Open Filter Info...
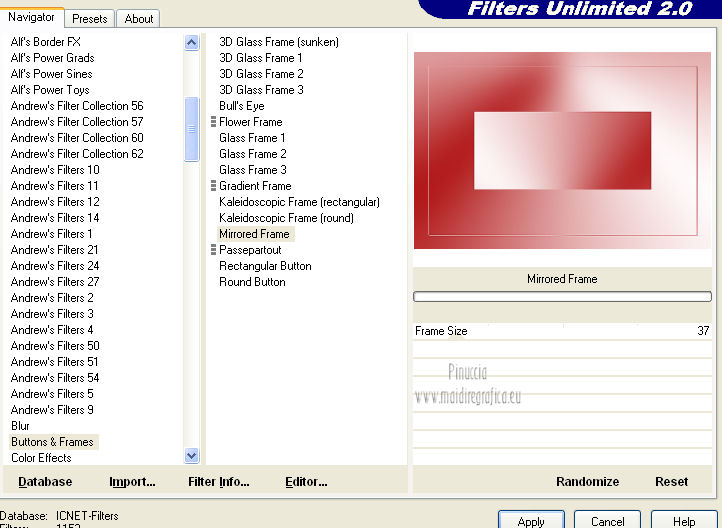The height and width of the screenshot is (528, 722). (x=219, y=482)
